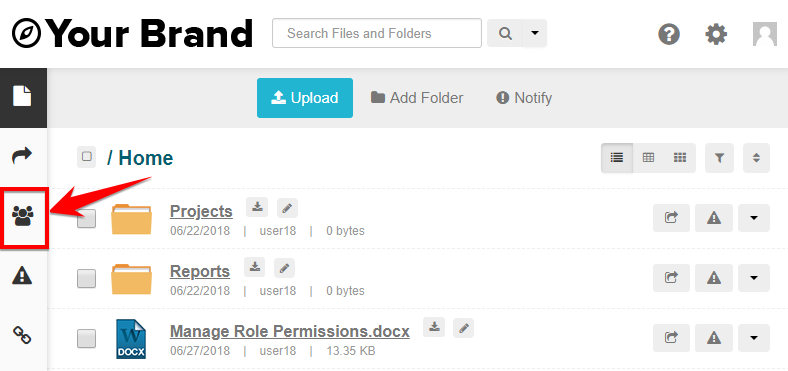Click the Search Files and Folders field

pos(377,33)
